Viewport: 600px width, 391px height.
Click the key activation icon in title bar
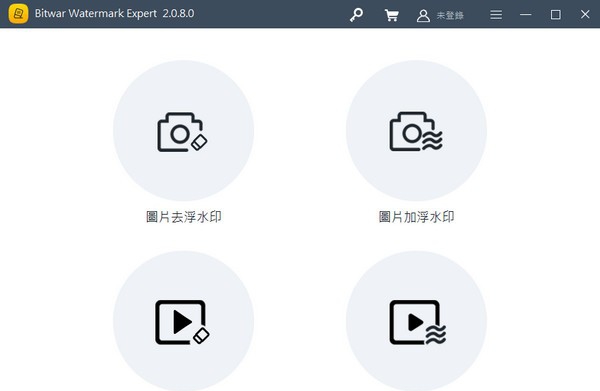tap(356, 15)
